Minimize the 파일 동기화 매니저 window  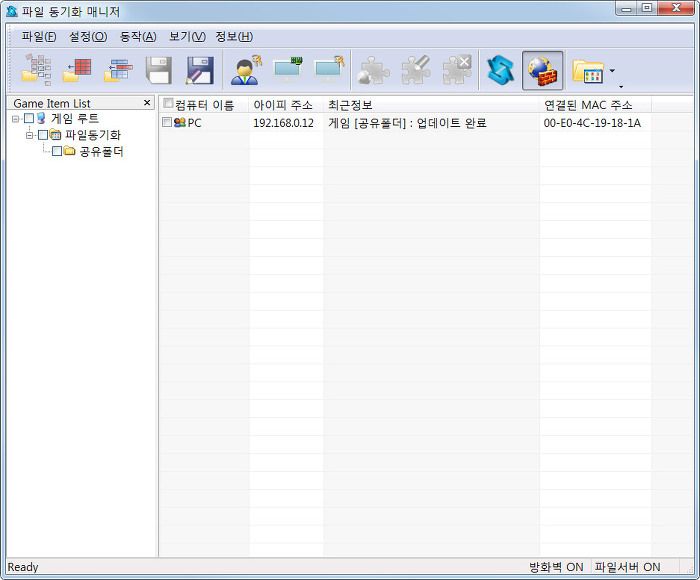pyautogui.click(x=627, y=8)
